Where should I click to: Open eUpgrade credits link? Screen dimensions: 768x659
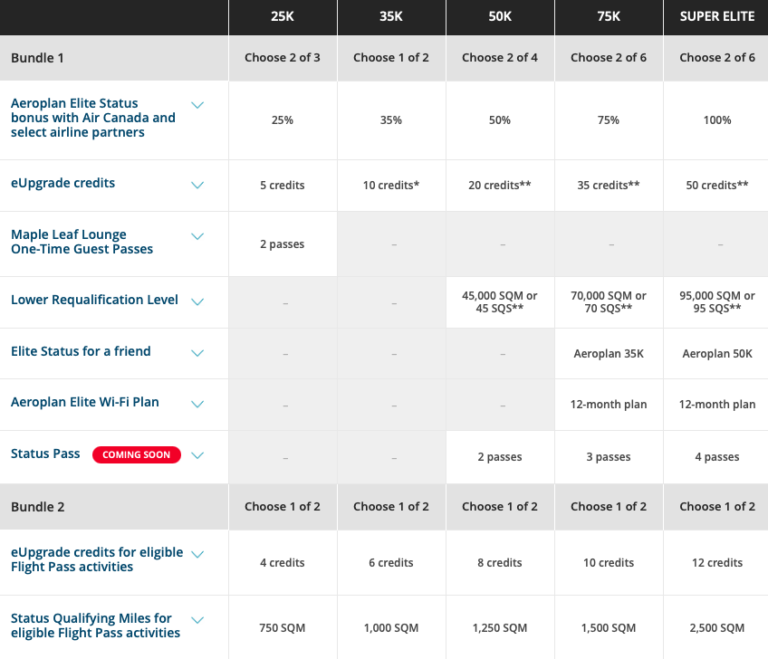click(x=63, y=183)
